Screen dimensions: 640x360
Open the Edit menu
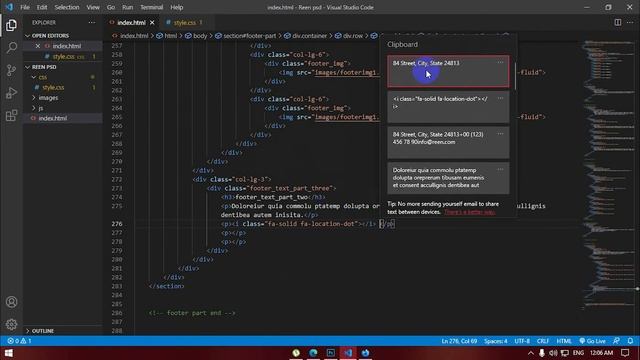[x=42, y=7]
